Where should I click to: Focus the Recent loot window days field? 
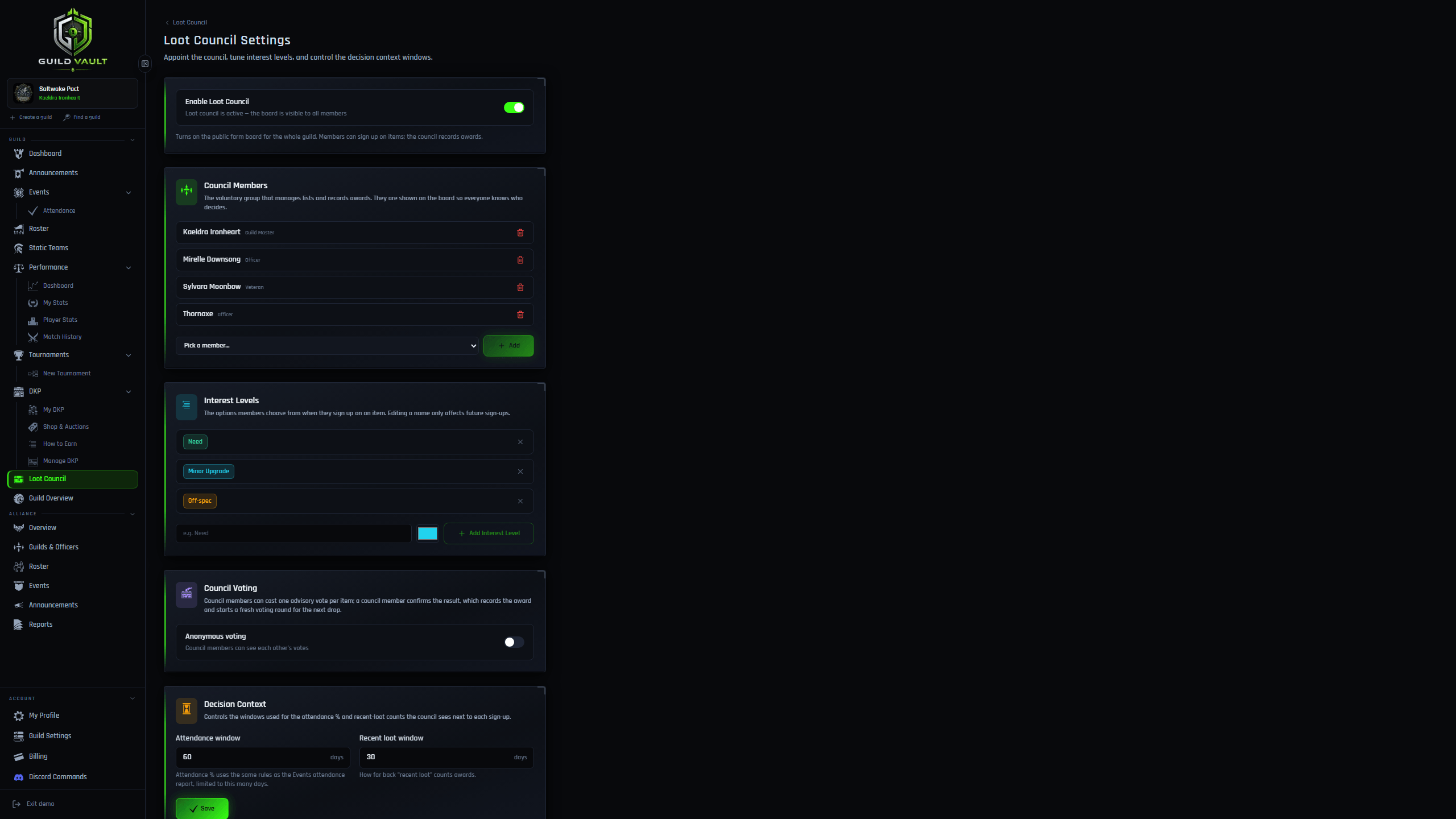pyautogui.click(x=446, y=758)
